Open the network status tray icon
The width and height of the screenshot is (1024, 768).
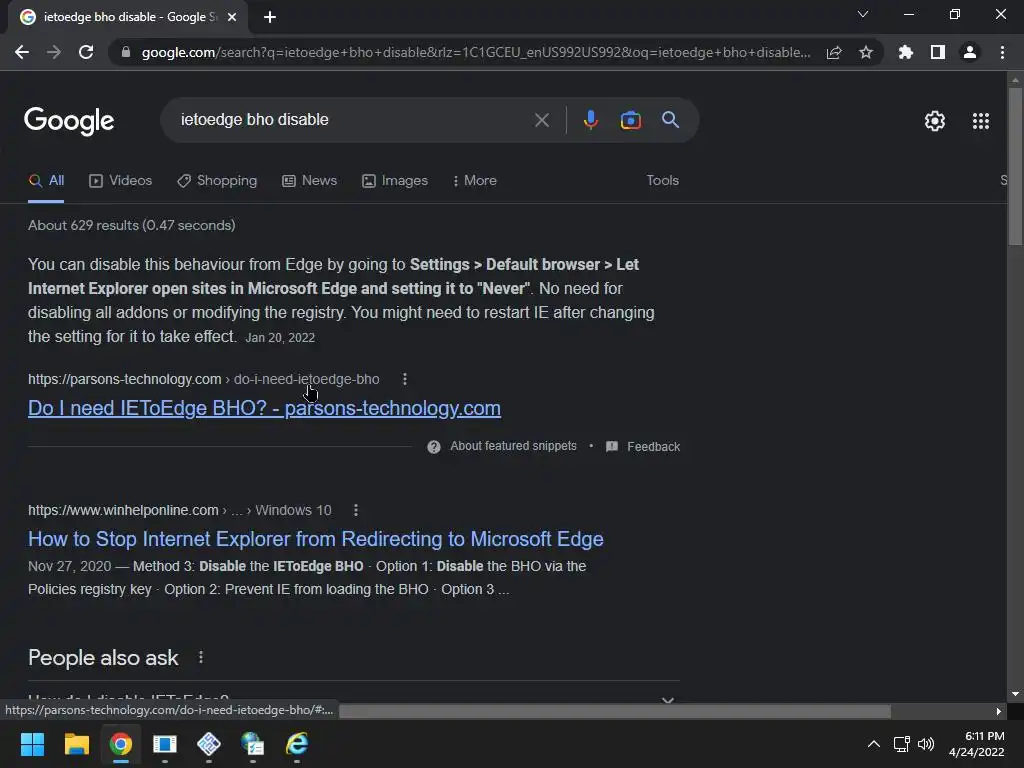[x=902, y=744]
